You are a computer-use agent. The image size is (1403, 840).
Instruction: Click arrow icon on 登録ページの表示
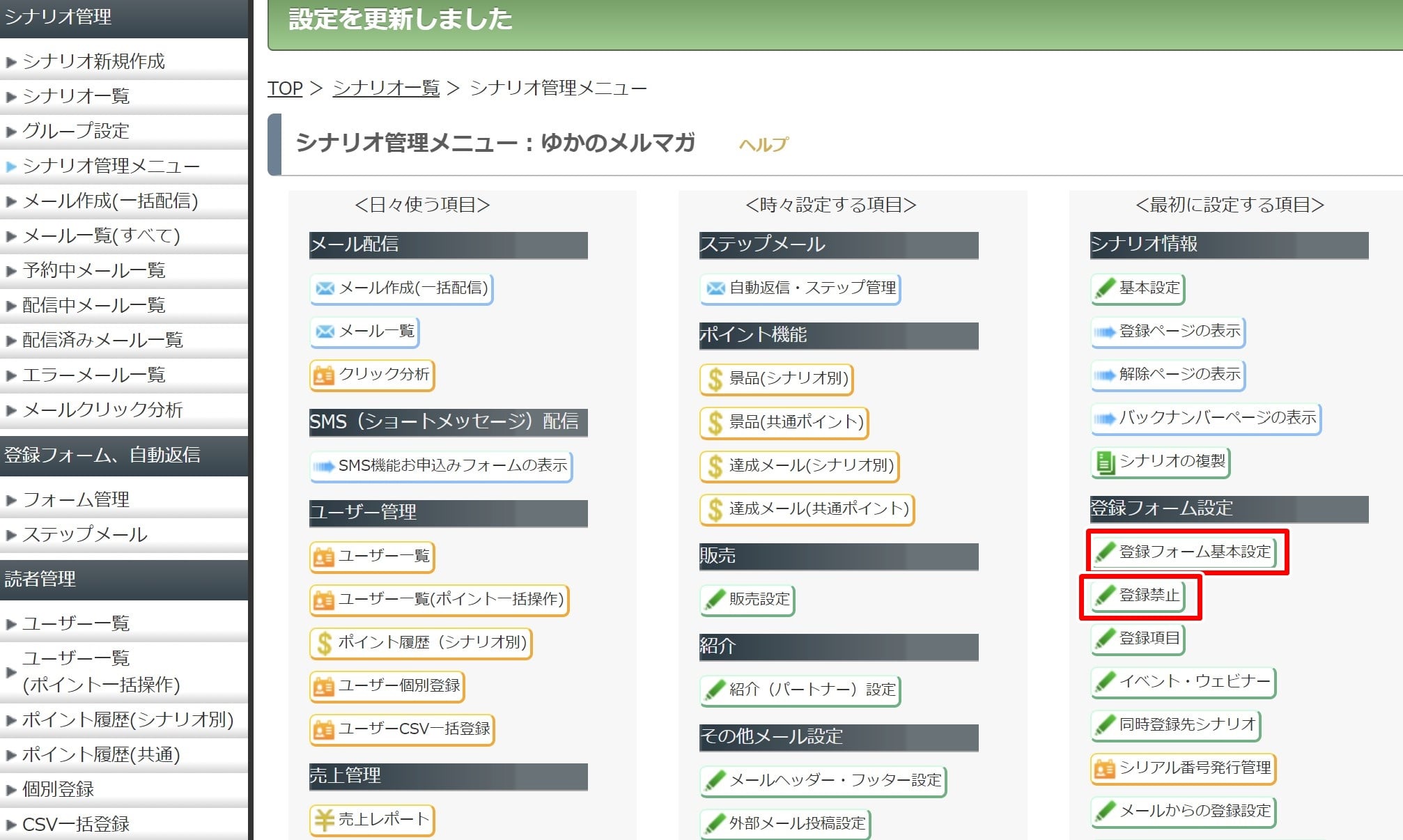pos(1105,332)
